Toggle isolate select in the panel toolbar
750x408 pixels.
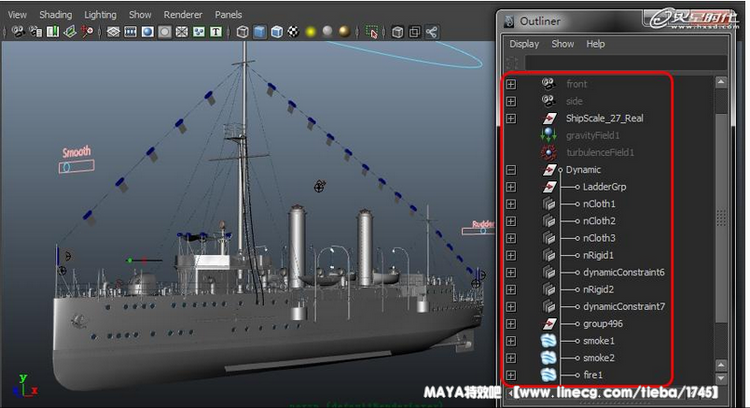pos(372,32)
